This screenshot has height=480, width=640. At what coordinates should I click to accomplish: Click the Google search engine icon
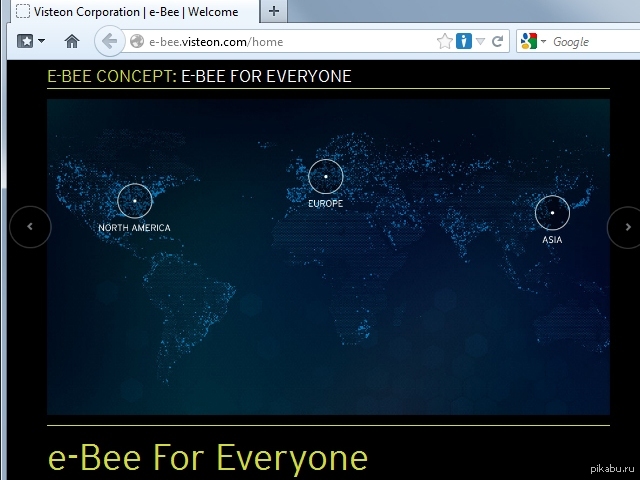point(529,41)
